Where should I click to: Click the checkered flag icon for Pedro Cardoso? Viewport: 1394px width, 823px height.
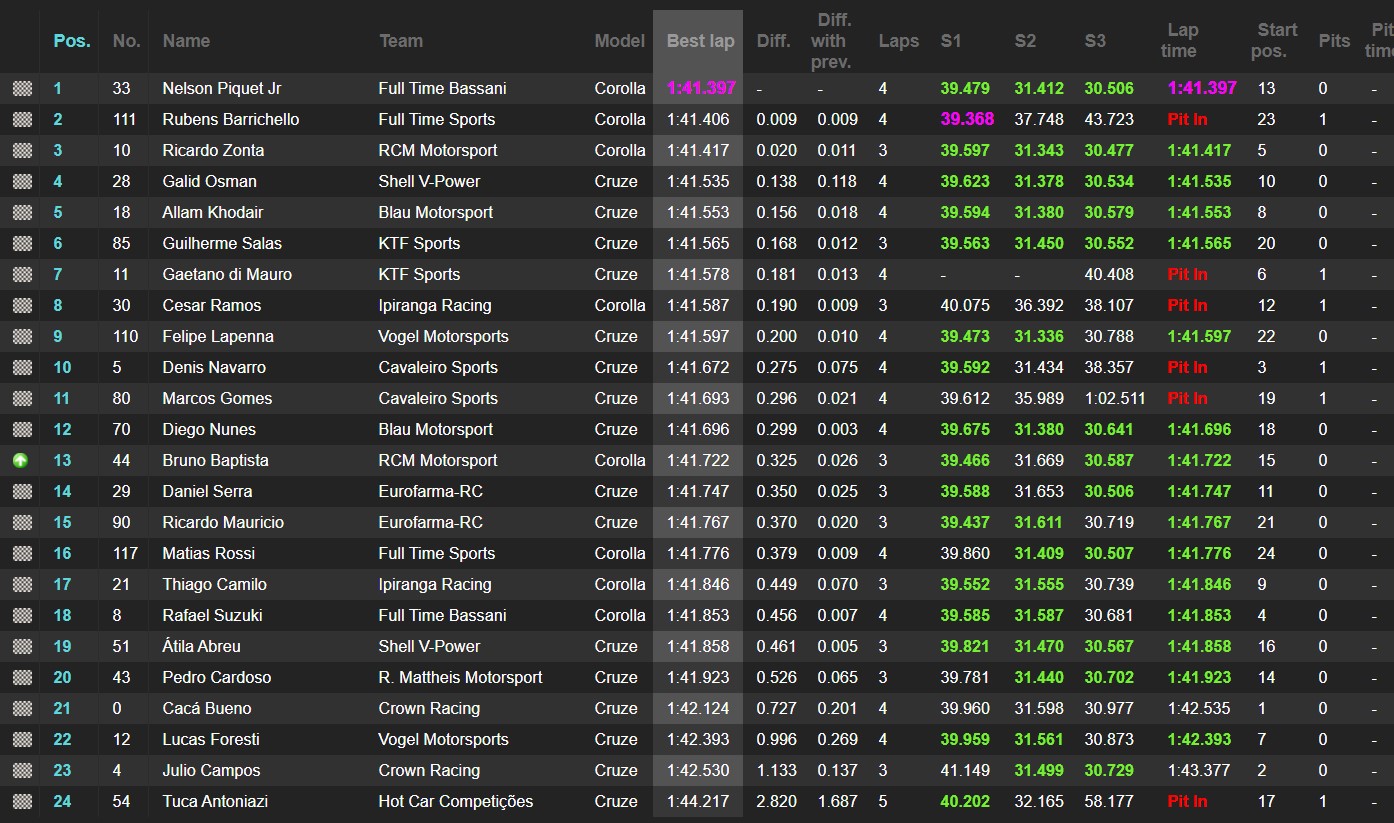click(x=21, y=678)
